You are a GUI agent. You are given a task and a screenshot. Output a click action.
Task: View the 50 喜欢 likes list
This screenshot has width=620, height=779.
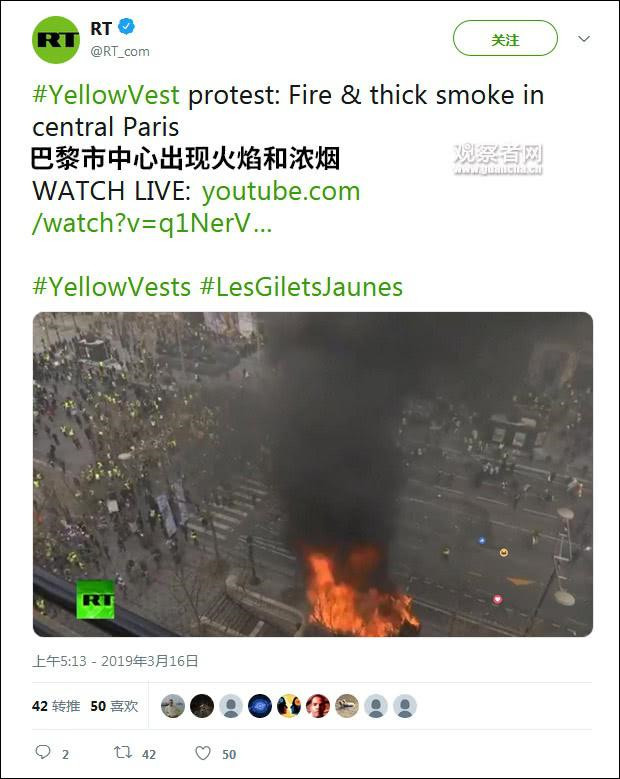tap(114, 706)
